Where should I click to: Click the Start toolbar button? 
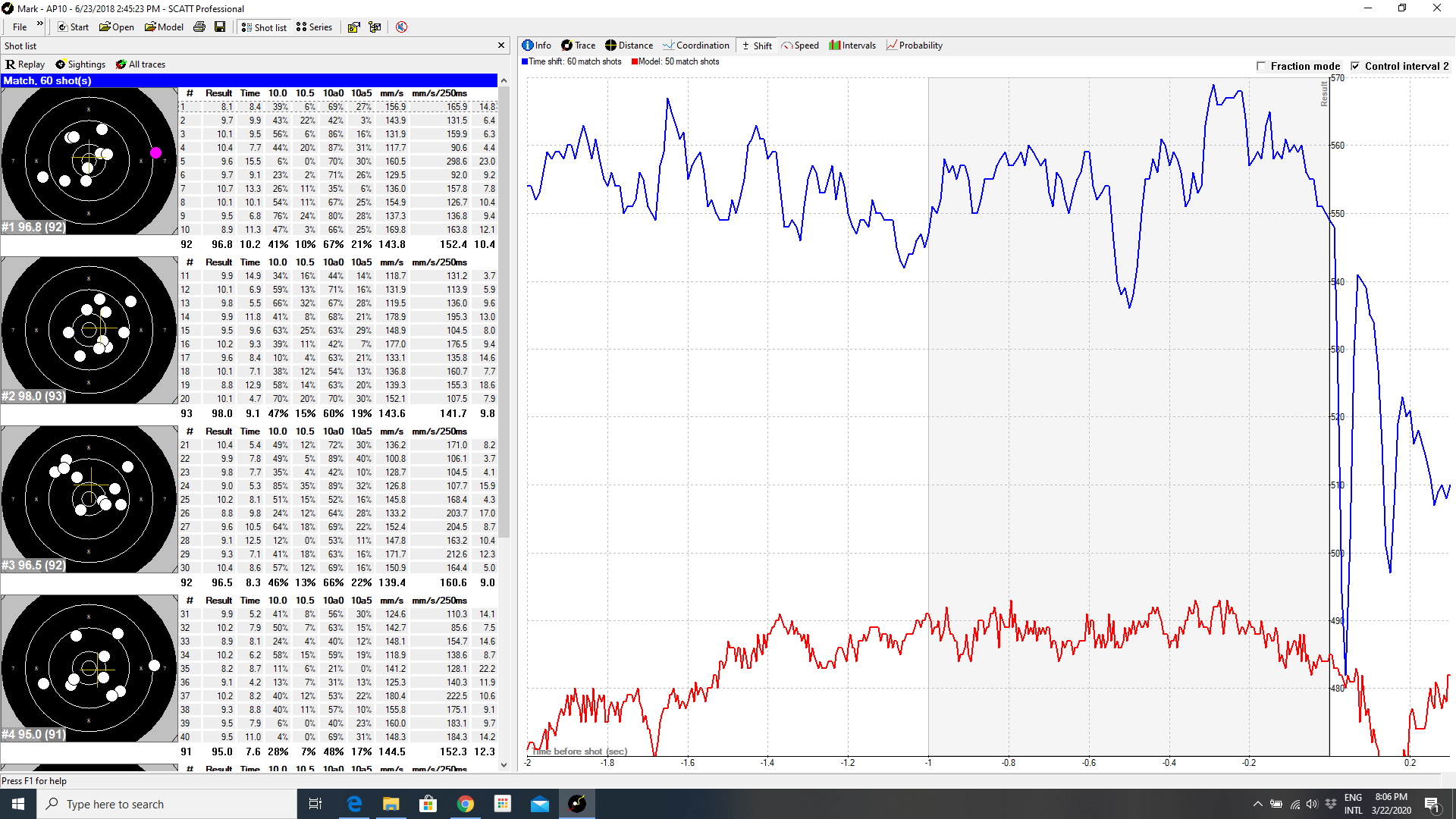tap(73, 27)
